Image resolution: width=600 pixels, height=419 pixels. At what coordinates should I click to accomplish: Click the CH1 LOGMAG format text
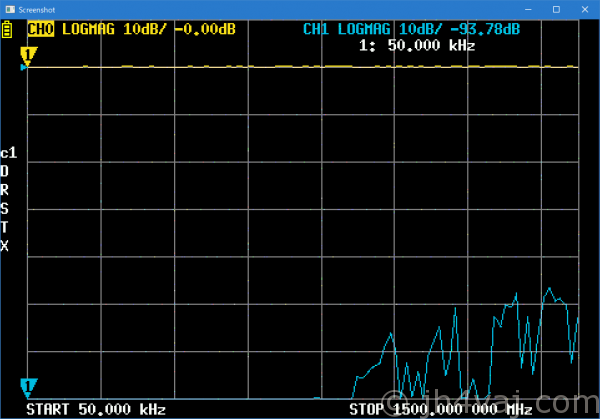point(370,29)
